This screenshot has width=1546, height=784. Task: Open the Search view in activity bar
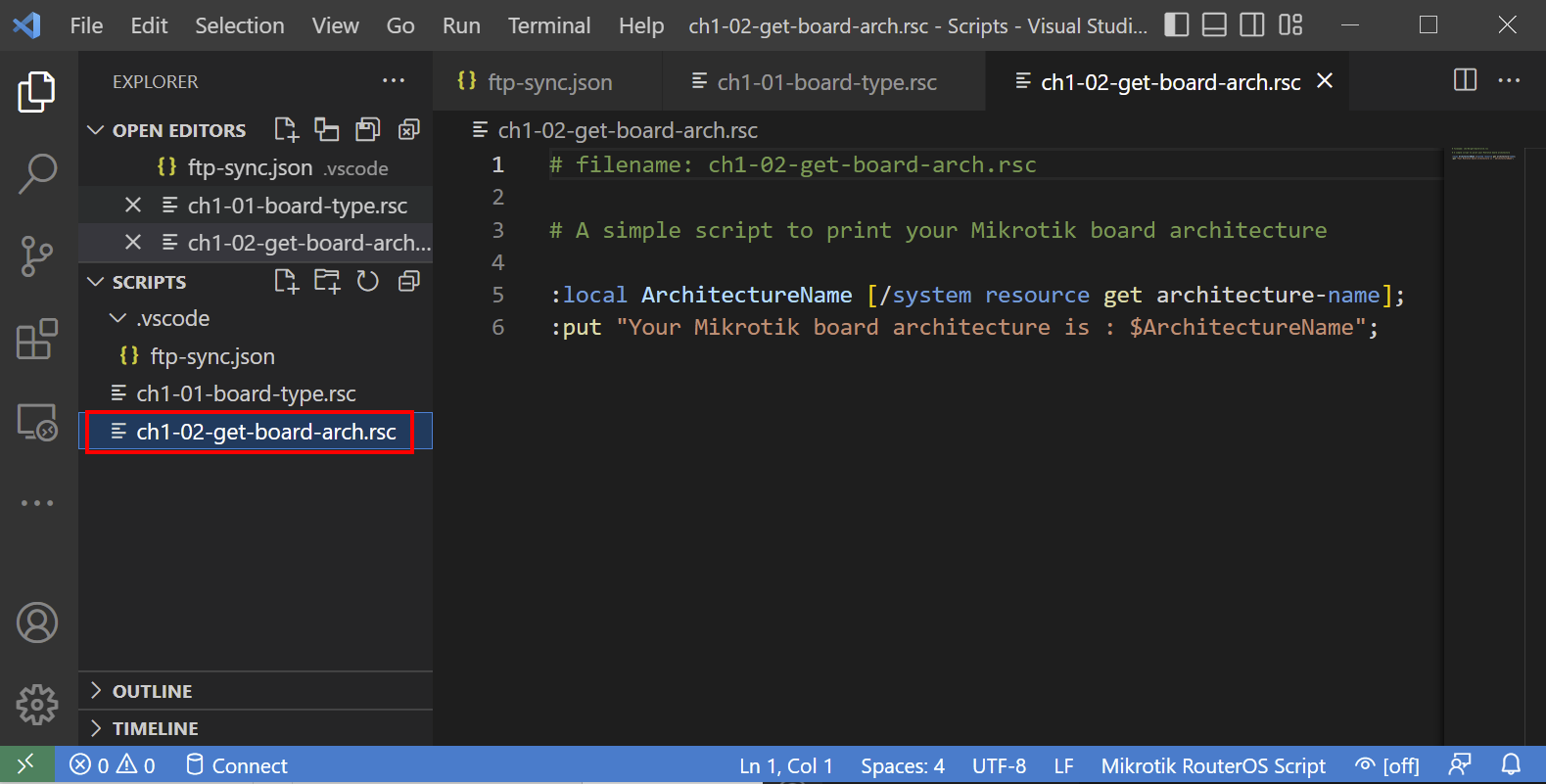click(37, 173)
